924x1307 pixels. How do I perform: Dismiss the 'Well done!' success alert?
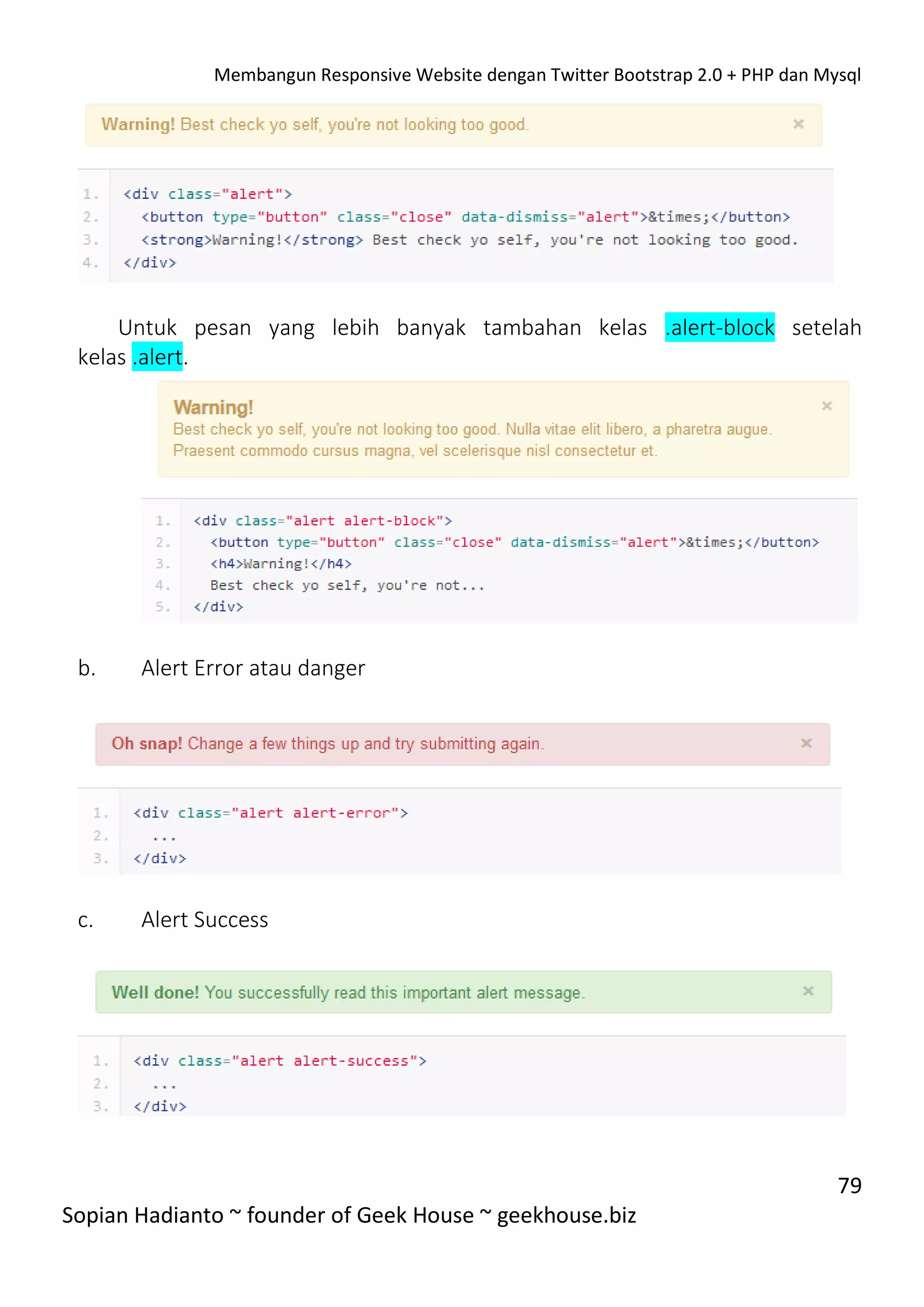[x=808, y=991]
